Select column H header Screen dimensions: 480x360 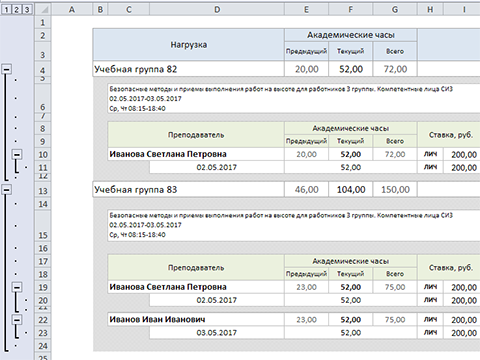pos(430,10)
